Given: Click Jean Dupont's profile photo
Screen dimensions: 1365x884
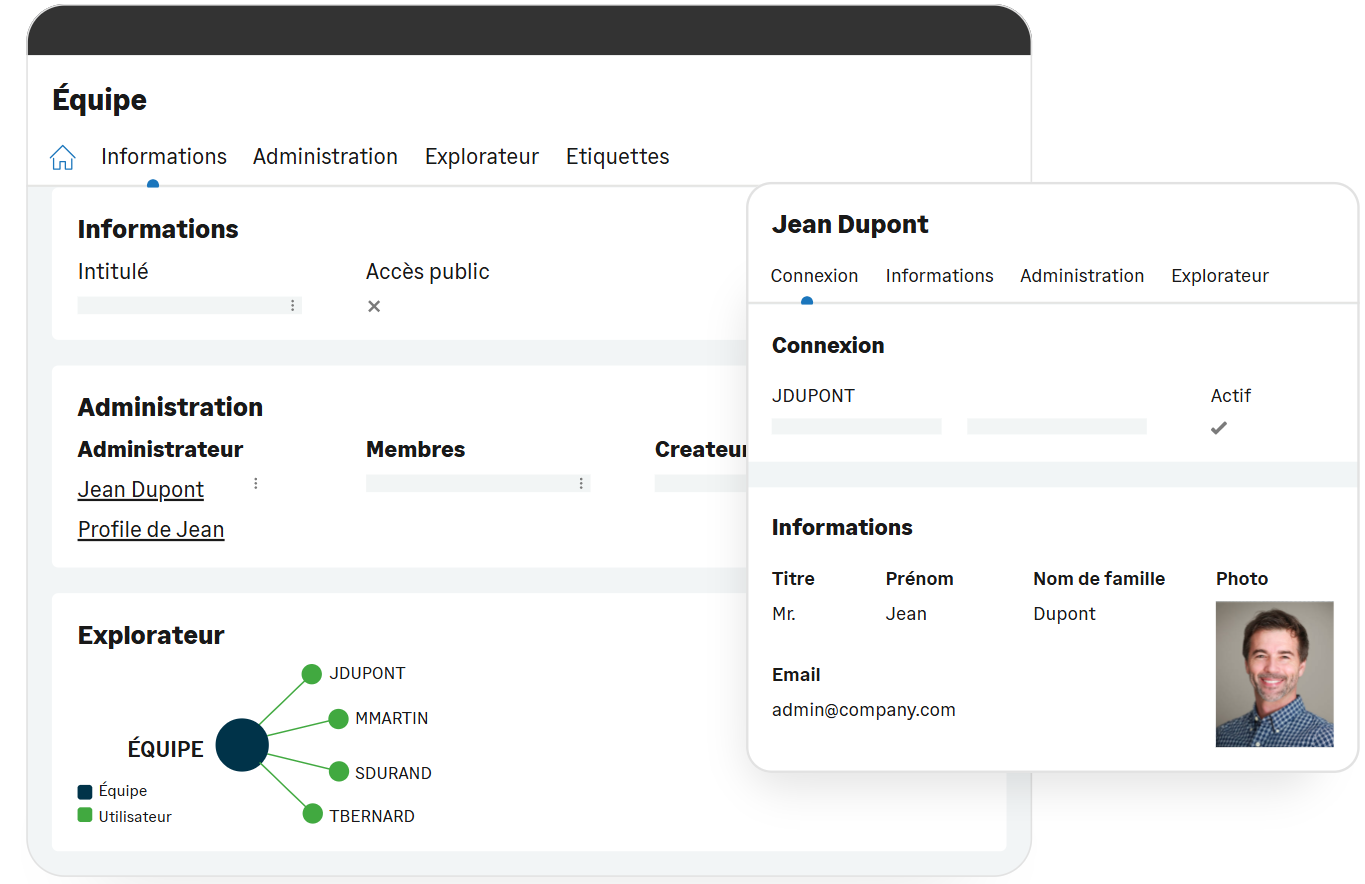Looking at the screenshot, I should (x=1274, y=674).
